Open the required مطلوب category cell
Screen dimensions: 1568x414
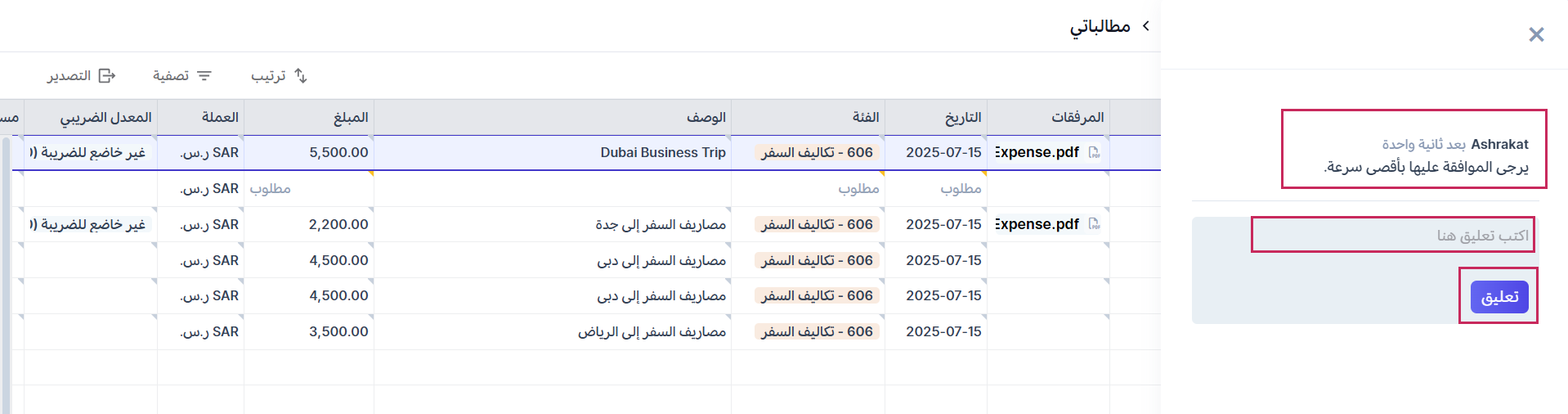tap(858, 189)
